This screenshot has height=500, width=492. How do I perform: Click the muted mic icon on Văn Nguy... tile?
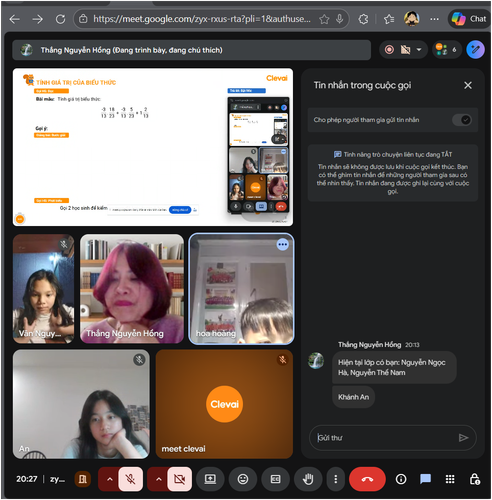pos(64,244)
